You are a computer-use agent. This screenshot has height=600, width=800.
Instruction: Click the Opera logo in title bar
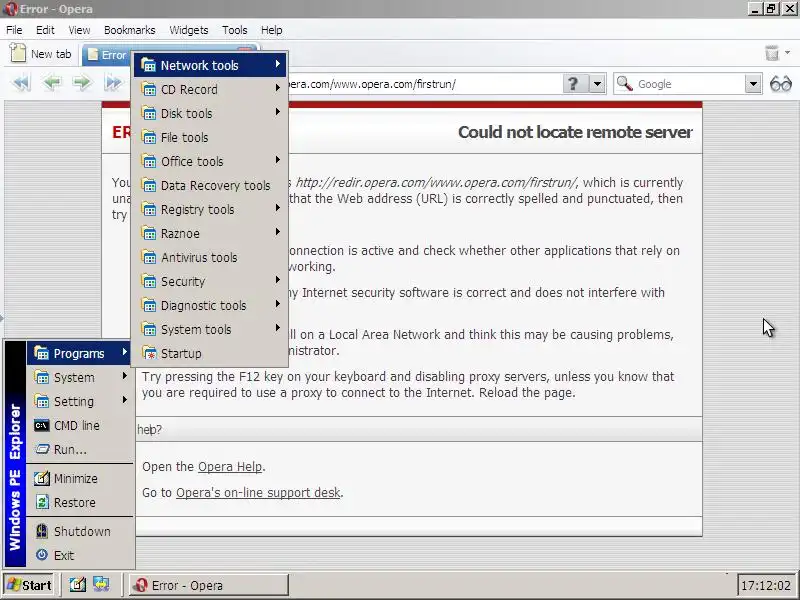[x=9, y=9]
